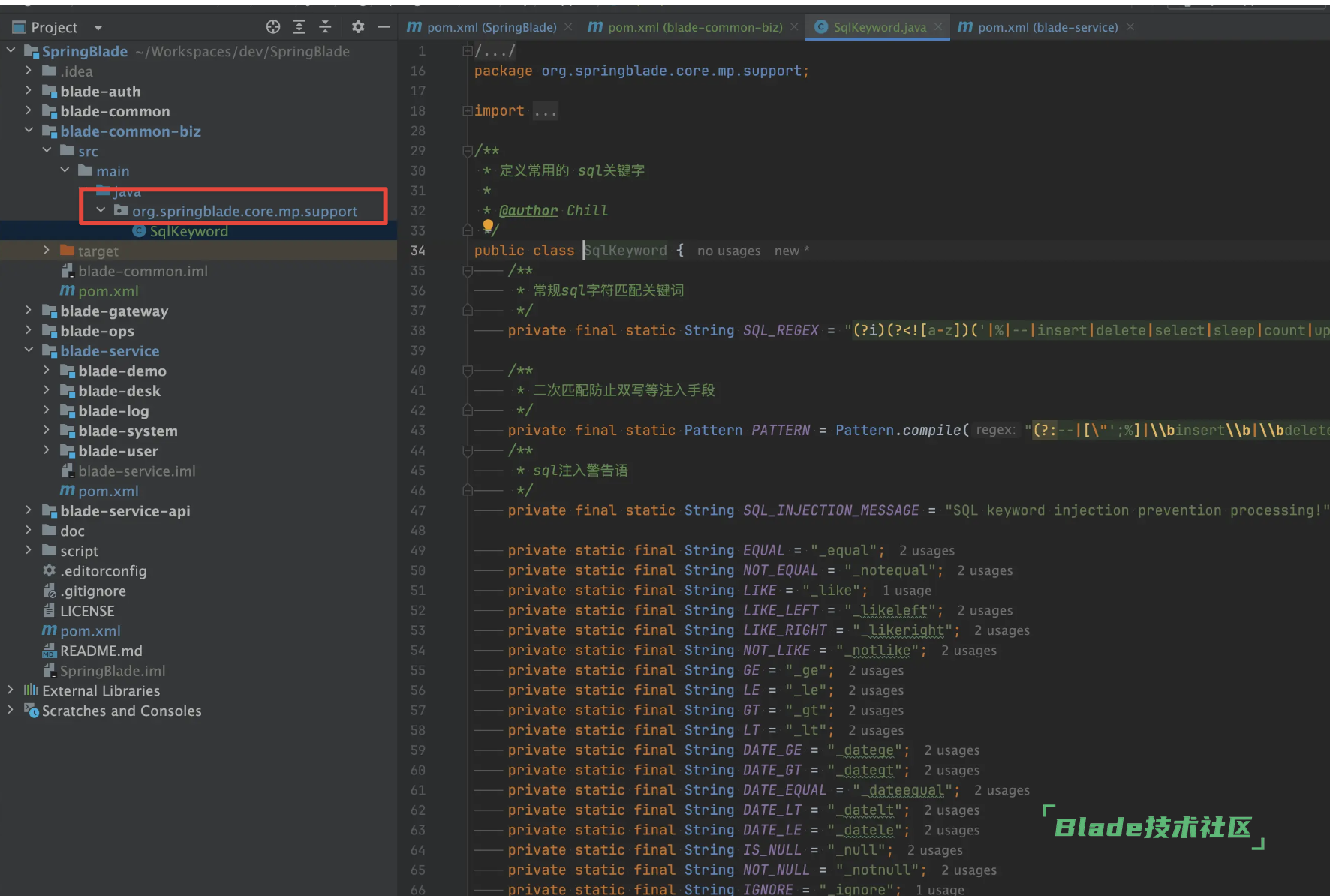
Task: Unfold the collapsed import block
Action: tap(468, 110)
